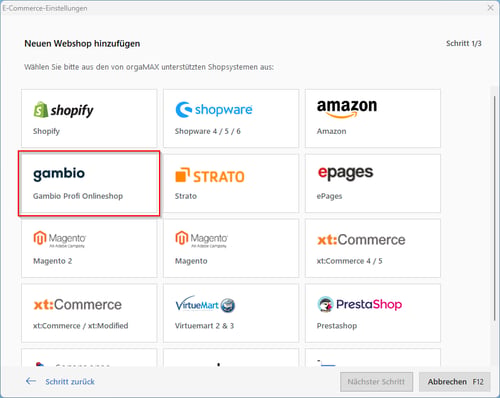Choose the Strato shop tile
The height and width of the screenshot is (398, 500).
point(231,183)
